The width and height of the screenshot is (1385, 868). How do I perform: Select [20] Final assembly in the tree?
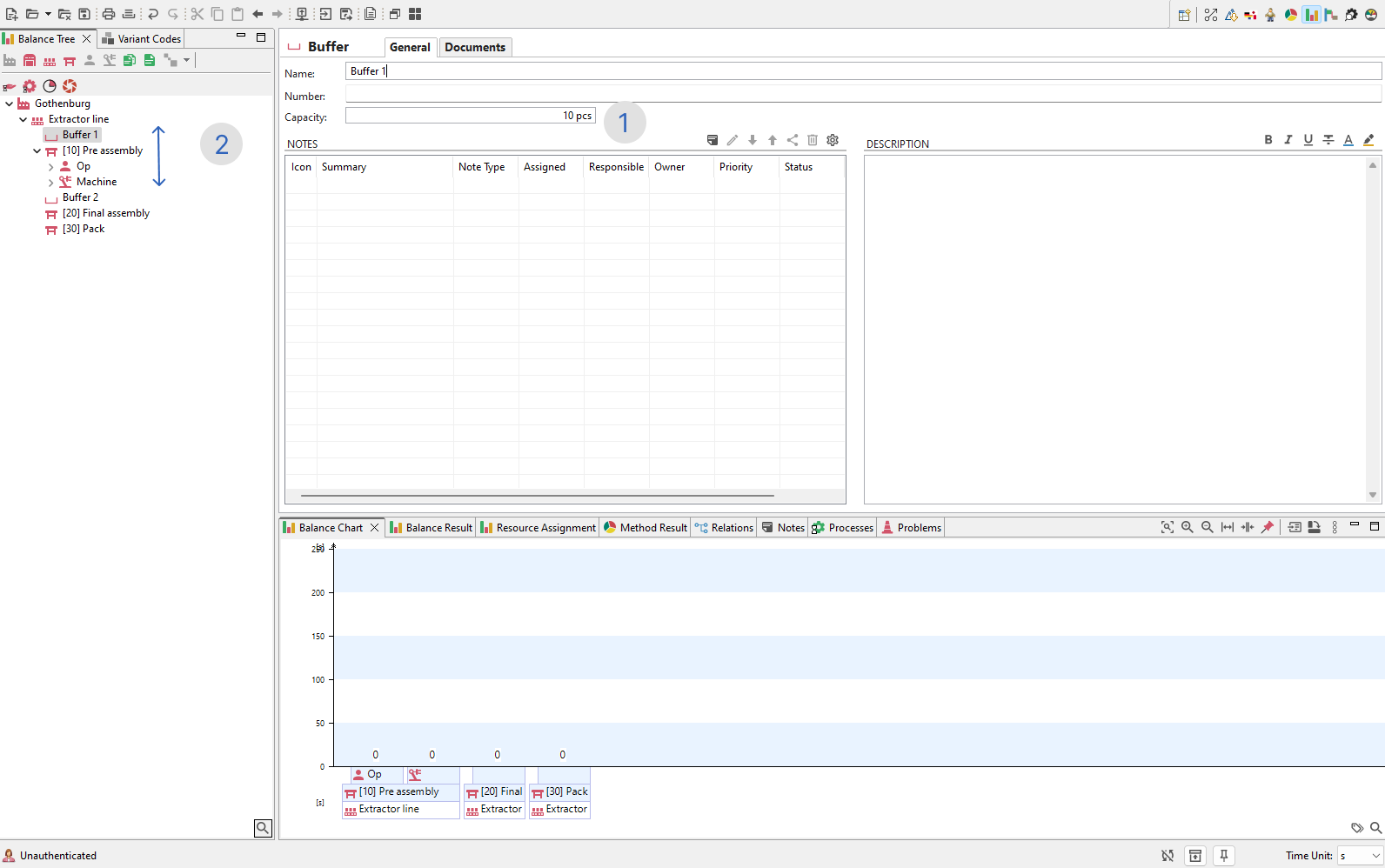[105, 213]
